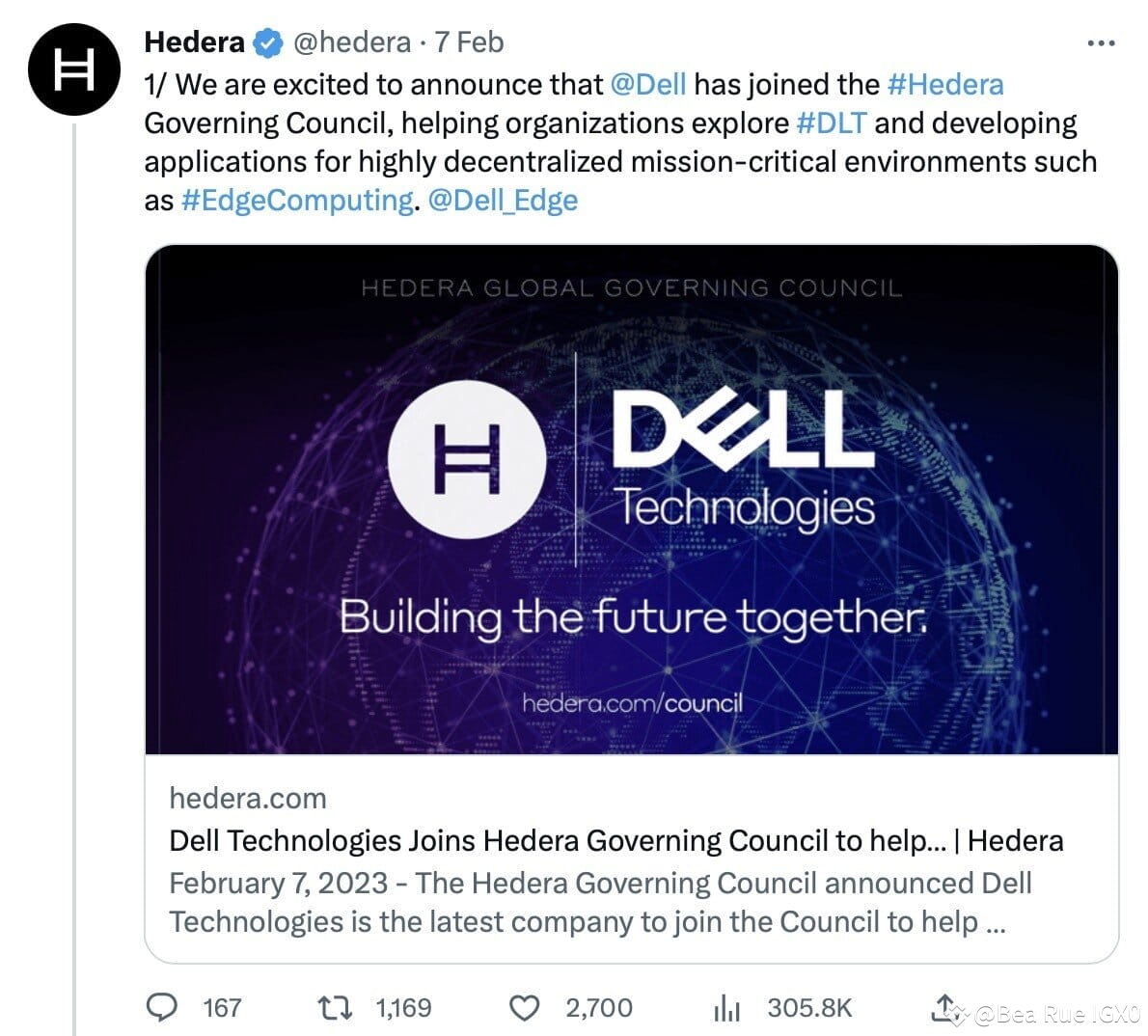This screenshot has height=1036, width=1148.
Task: Click the announcement banner image
Action: (642, 502)
